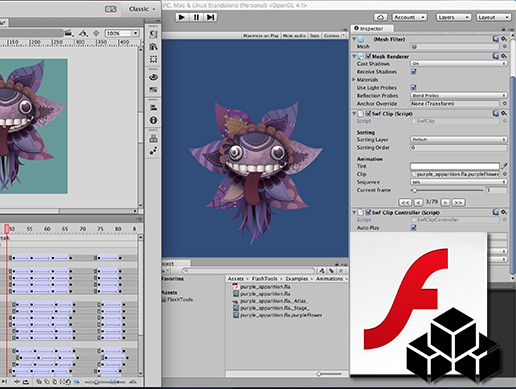
Task: Pause the Unity game preview
Action: coord(196,17)
